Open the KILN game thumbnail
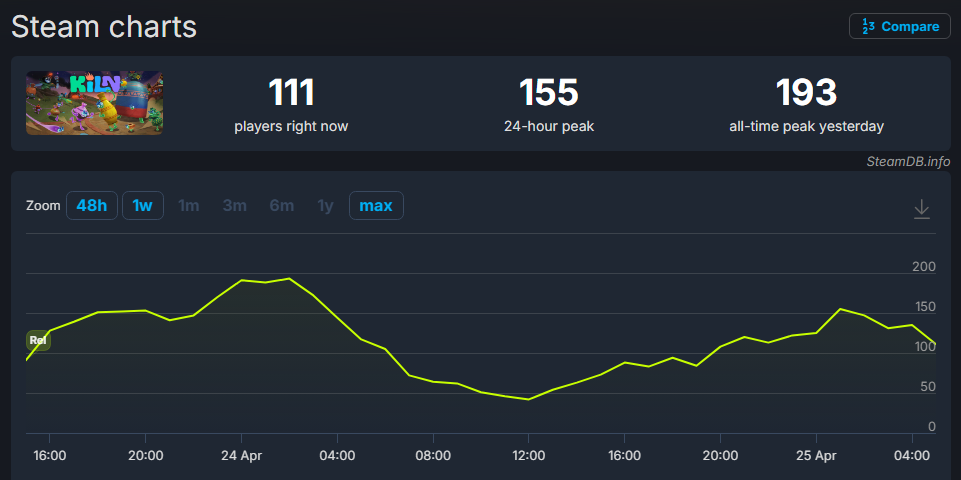Viewport: 961px width, 480px height. click(94, 103)
